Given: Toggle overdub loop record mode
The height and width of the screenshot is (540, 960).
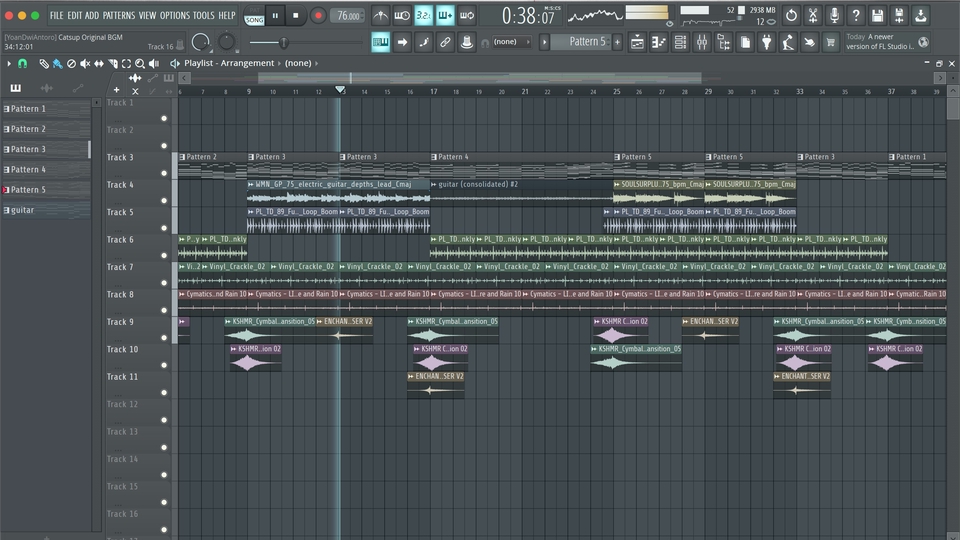Looking at the screenshot, I should (445, 16).
